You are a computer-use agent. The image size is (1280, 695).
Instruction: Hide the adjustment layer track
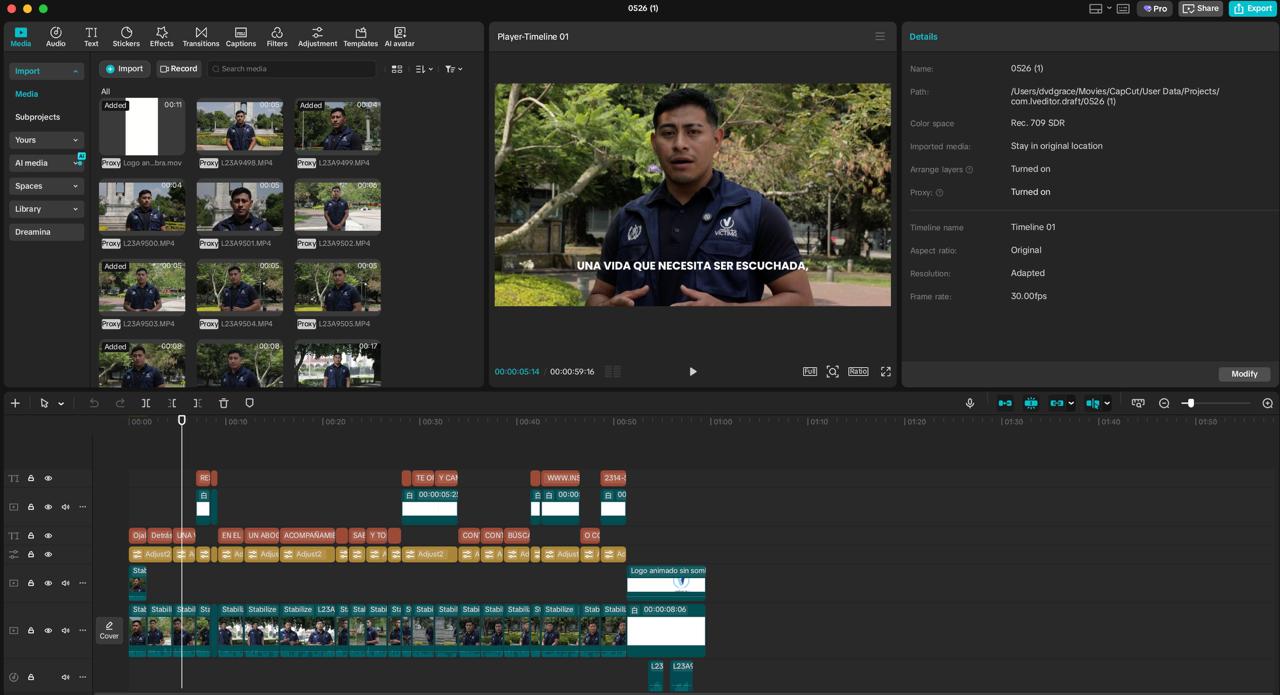pos(48,555)
